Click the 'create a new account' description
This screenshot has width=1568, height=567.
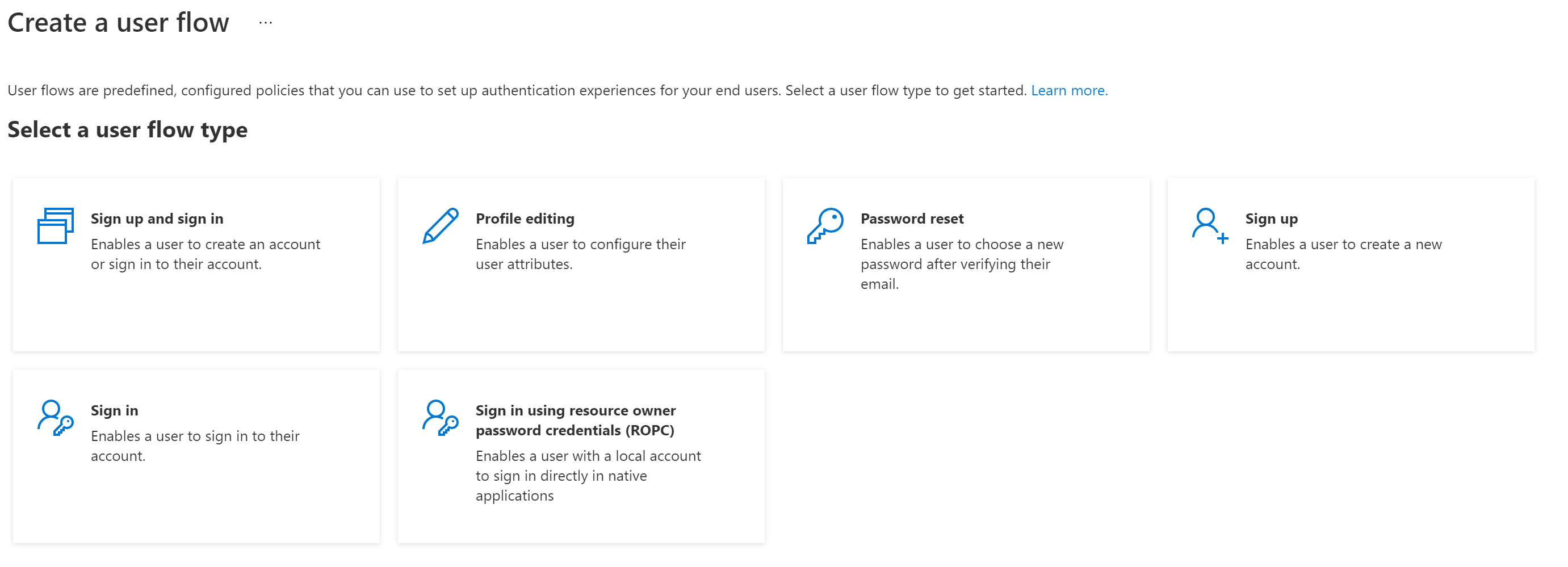click(1343, 254)
